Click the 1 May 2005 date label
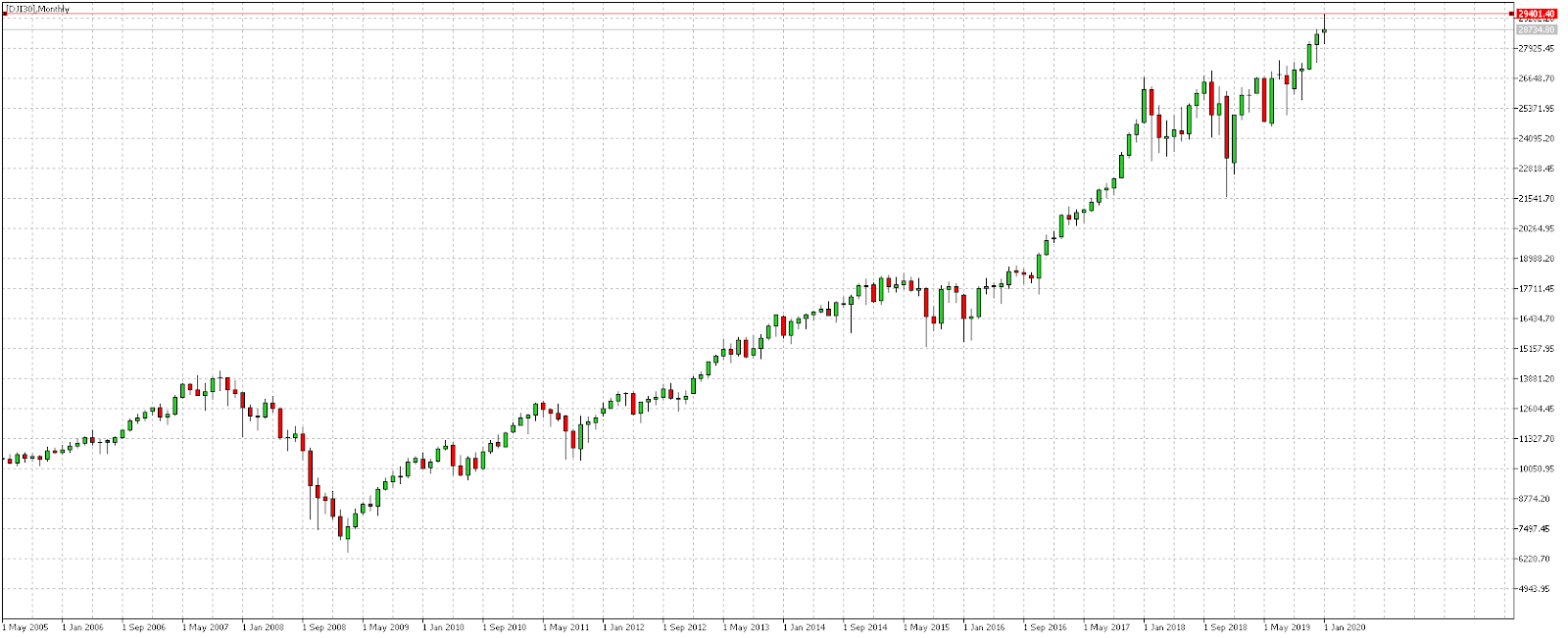Viewport: 1568px width, 638px height. click(x=25, y=627)
